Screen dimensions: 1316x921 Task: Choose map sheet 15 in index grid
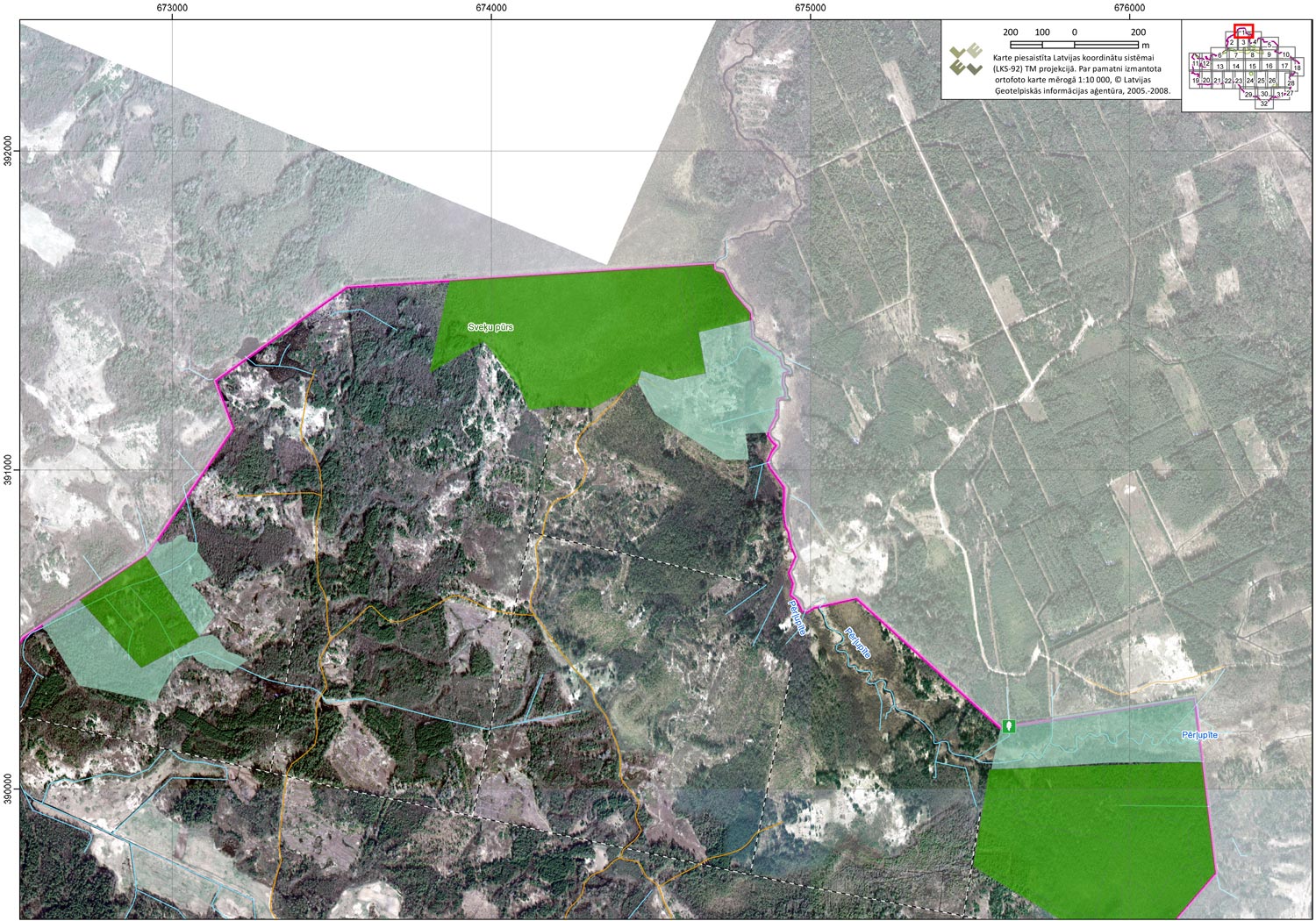tap(1252, 66)
